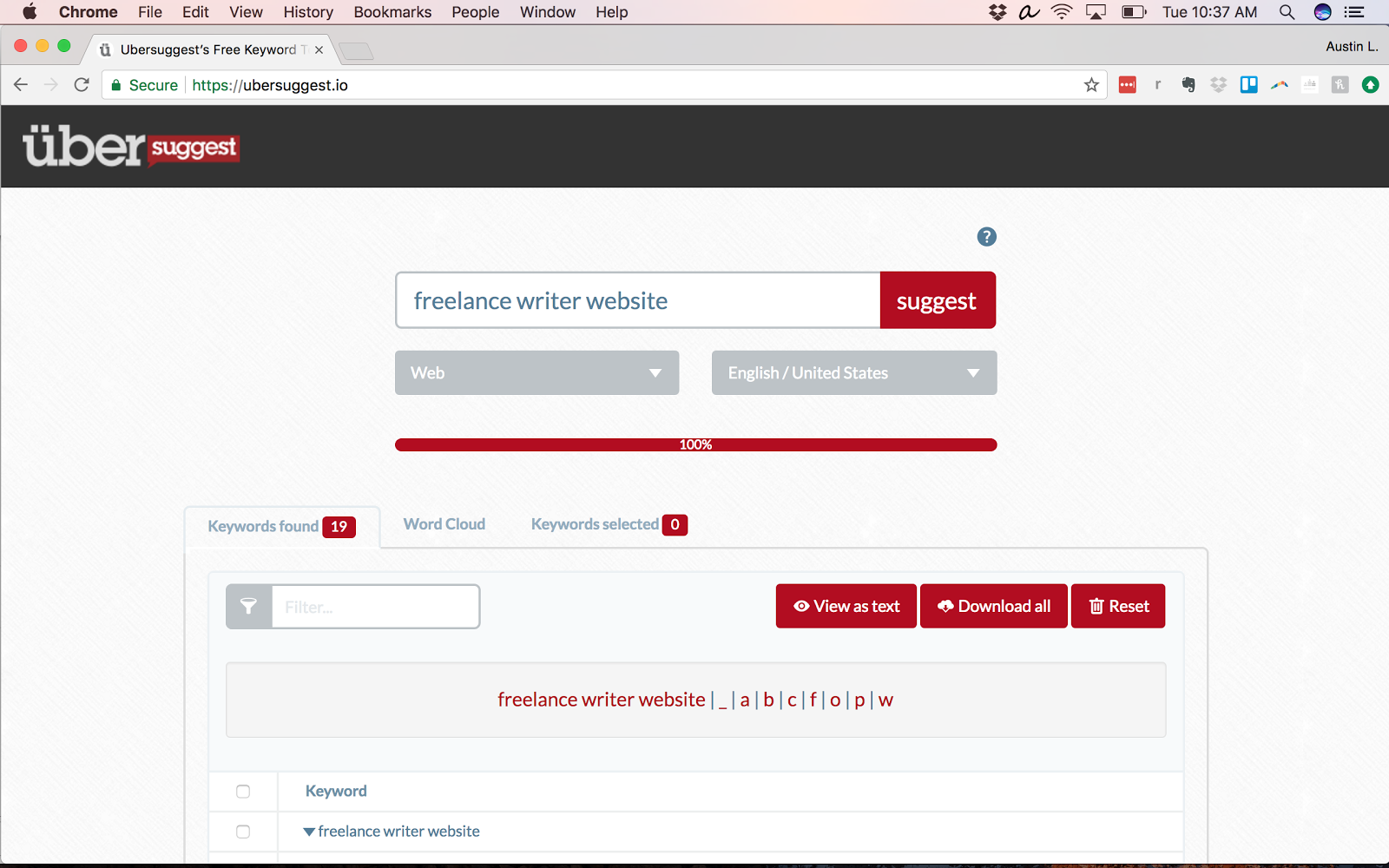This screenshot has width=1389, height=868.
Task: Click the Filter text field
Action: coord(375,607)
